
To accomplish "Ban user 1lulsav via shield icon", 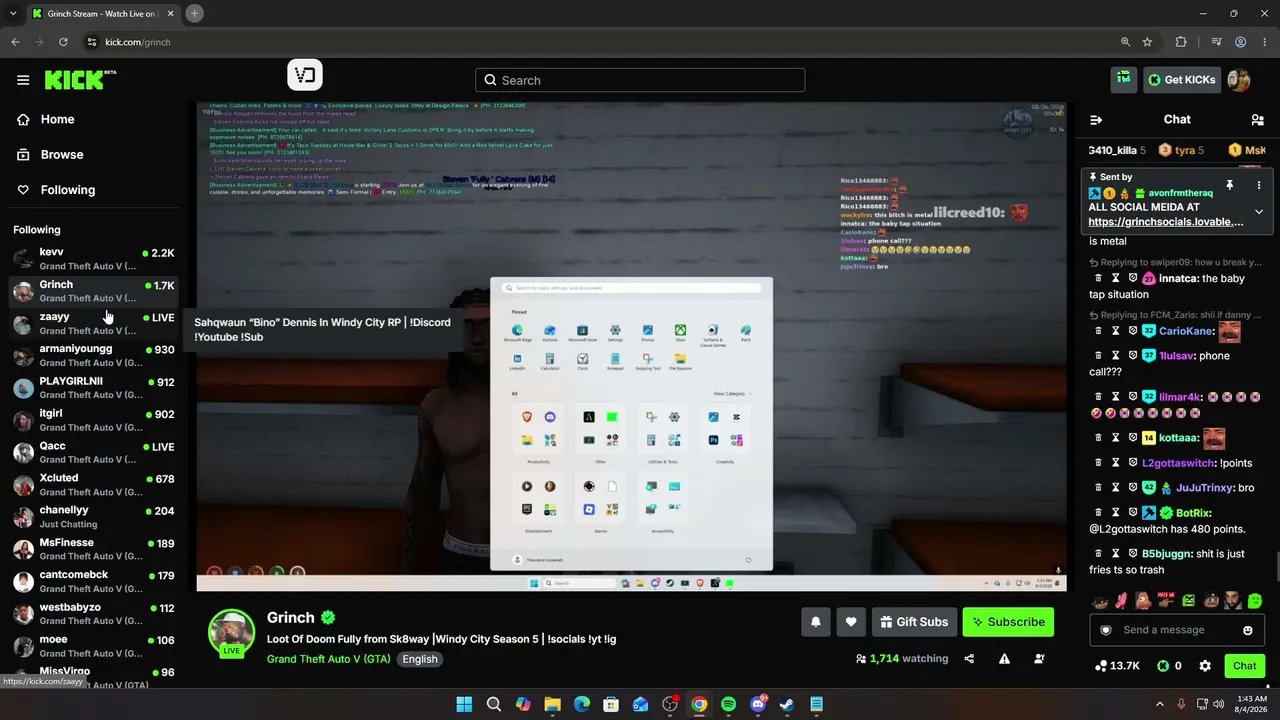I will tap(1132, 356).
